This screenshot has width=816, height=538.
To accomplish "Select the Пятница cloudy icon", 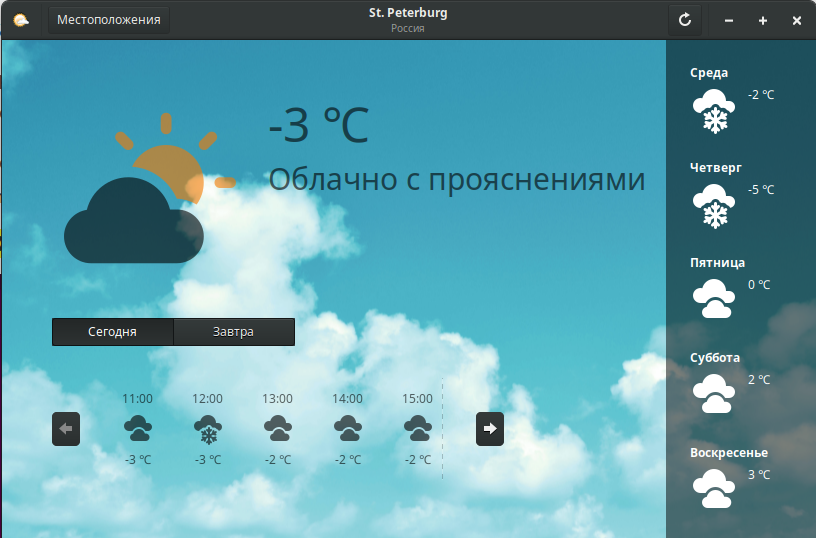I will [x=714, y=299].
